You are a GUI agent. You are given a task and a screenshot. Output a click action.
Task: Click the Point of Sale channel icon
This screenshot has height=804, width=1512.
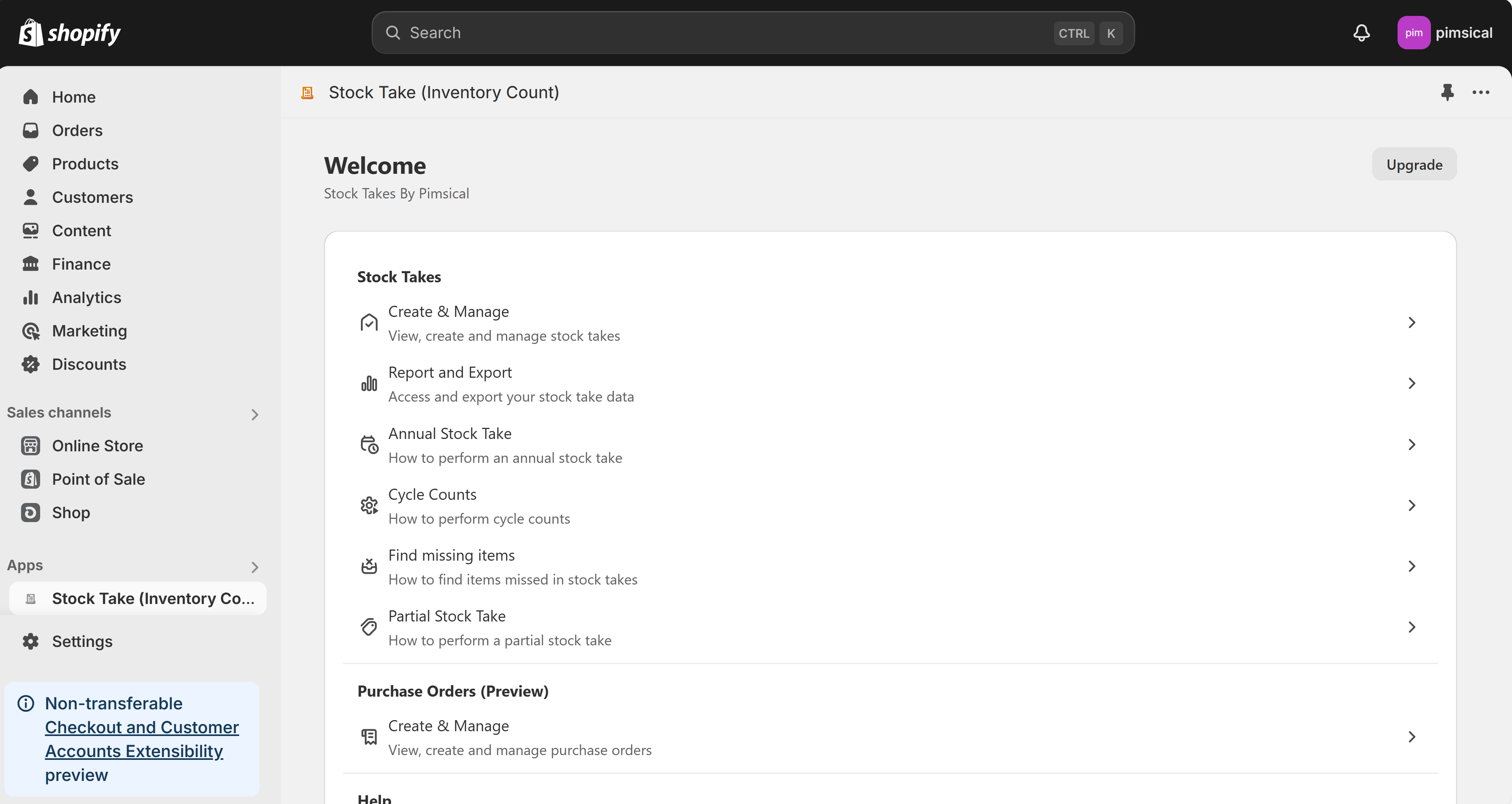pyautogui.click(x=31, y=479)
